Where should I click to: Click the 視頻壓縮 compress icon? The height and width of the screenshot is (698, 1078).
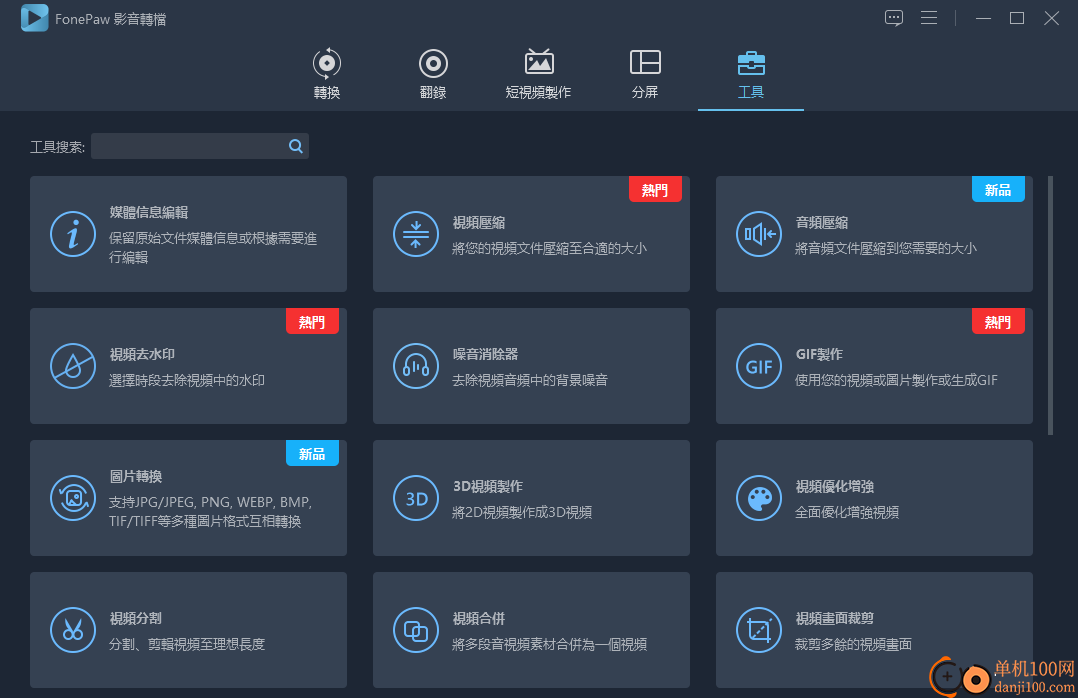click(416, 234)
